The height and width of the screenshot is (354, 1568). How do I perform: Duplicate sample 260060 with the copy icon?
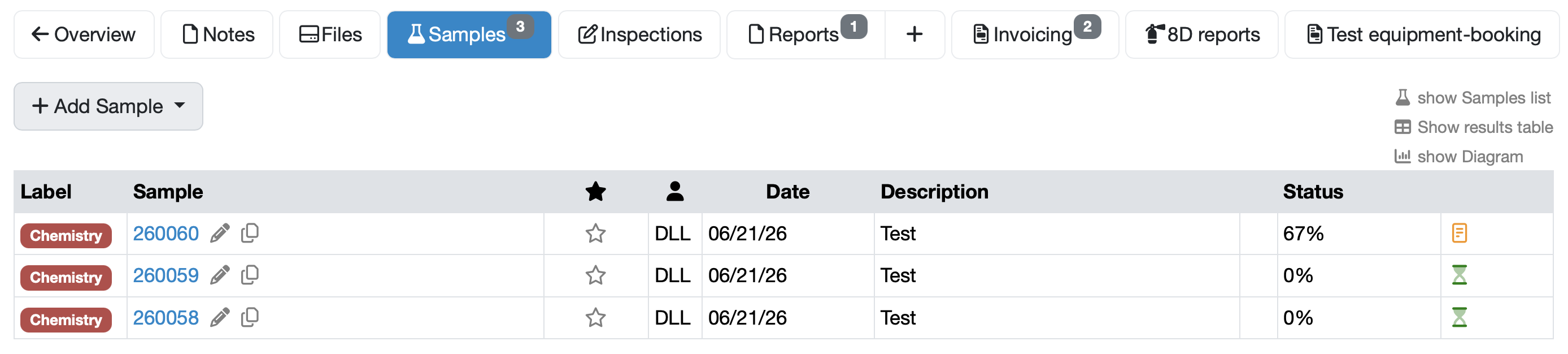pos(250,234)
